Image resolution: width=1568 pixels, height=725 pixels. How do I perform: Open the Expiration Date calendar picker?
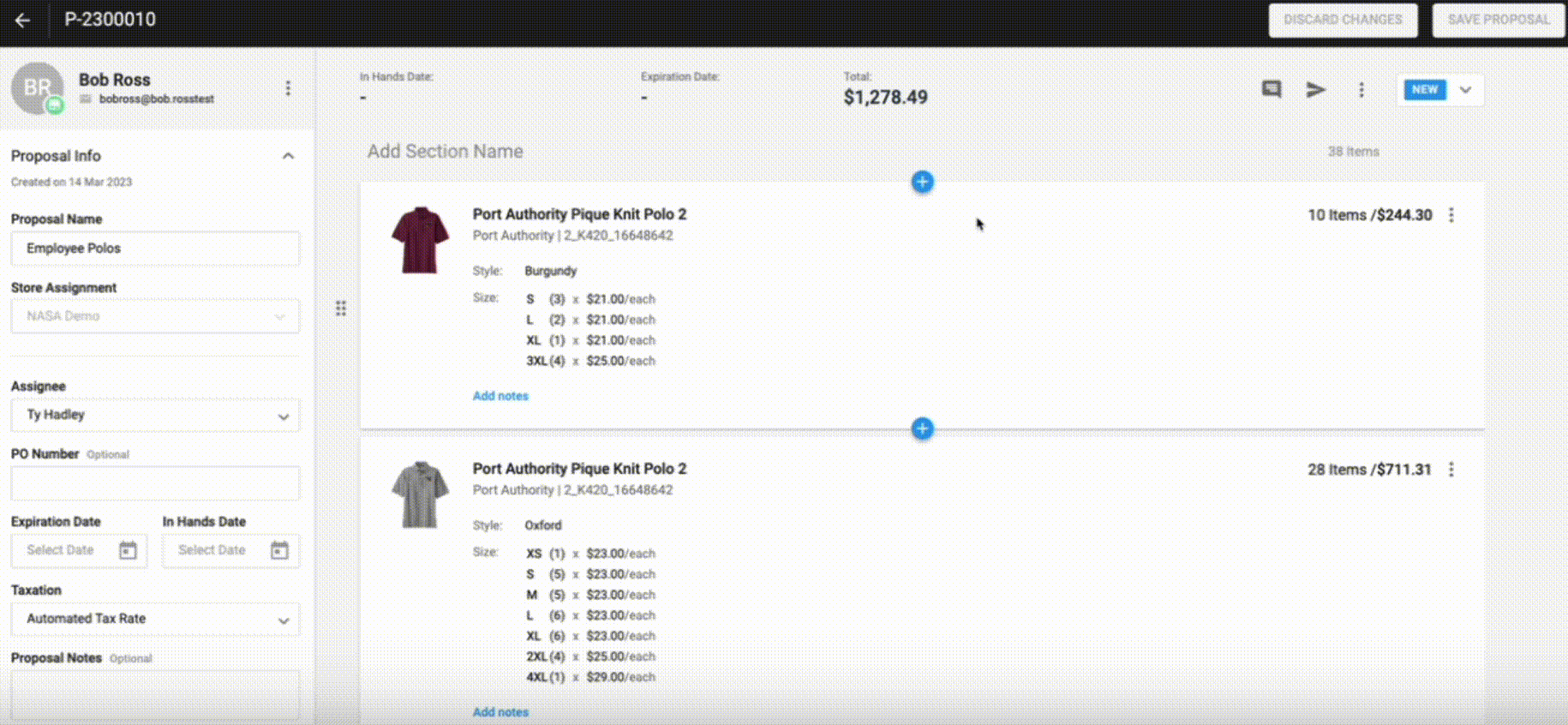(x=128, y=550)
